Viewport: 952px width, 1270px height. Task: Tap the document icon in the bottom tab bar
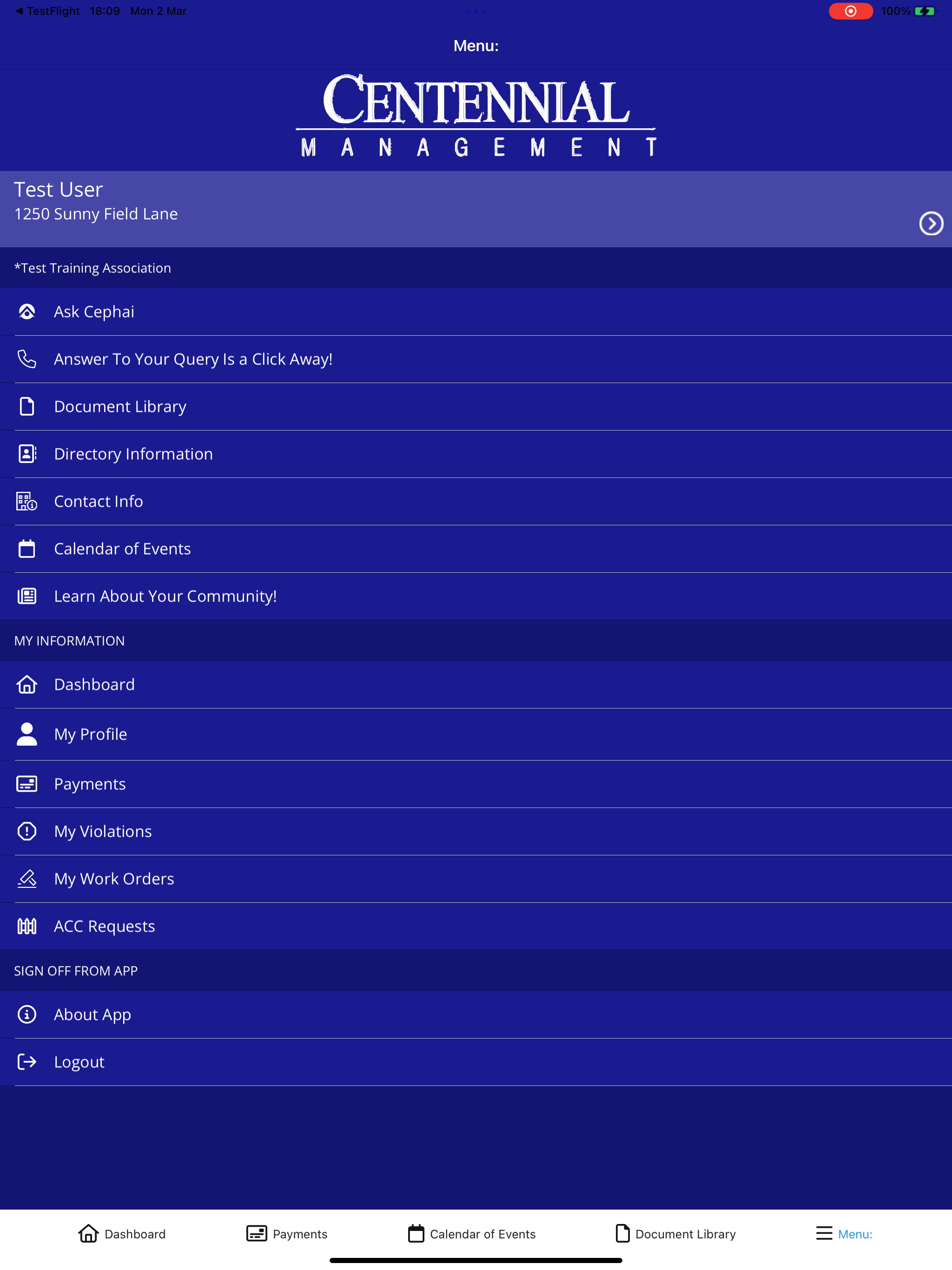coord(622,1233)
